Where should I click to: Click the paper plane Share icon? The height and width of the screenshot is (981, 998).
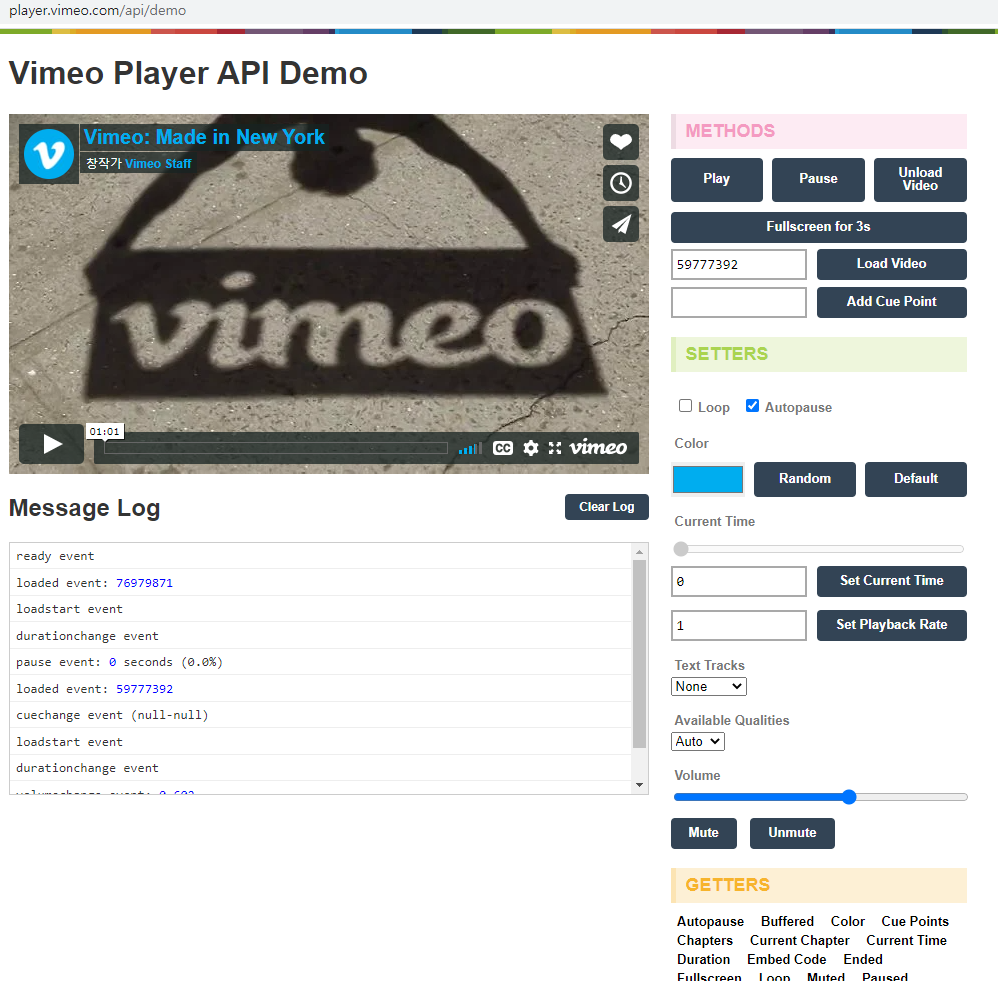point(621,224)
